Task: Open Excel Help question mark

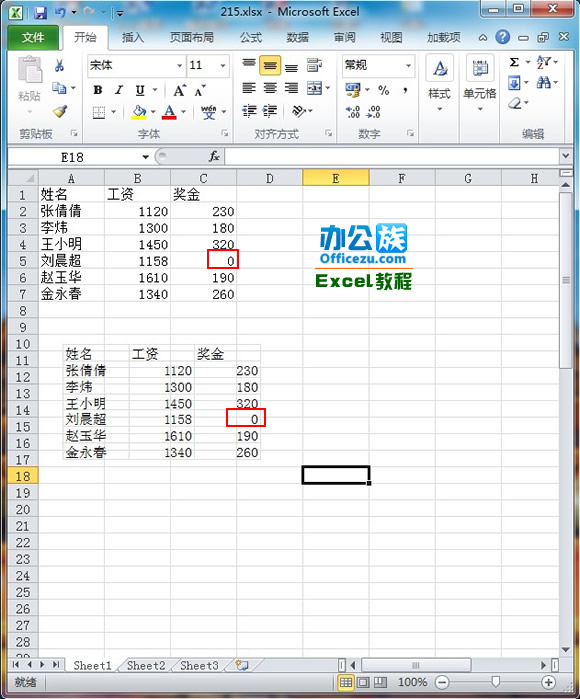Action: pyautogui.click(x=502, y=37)
